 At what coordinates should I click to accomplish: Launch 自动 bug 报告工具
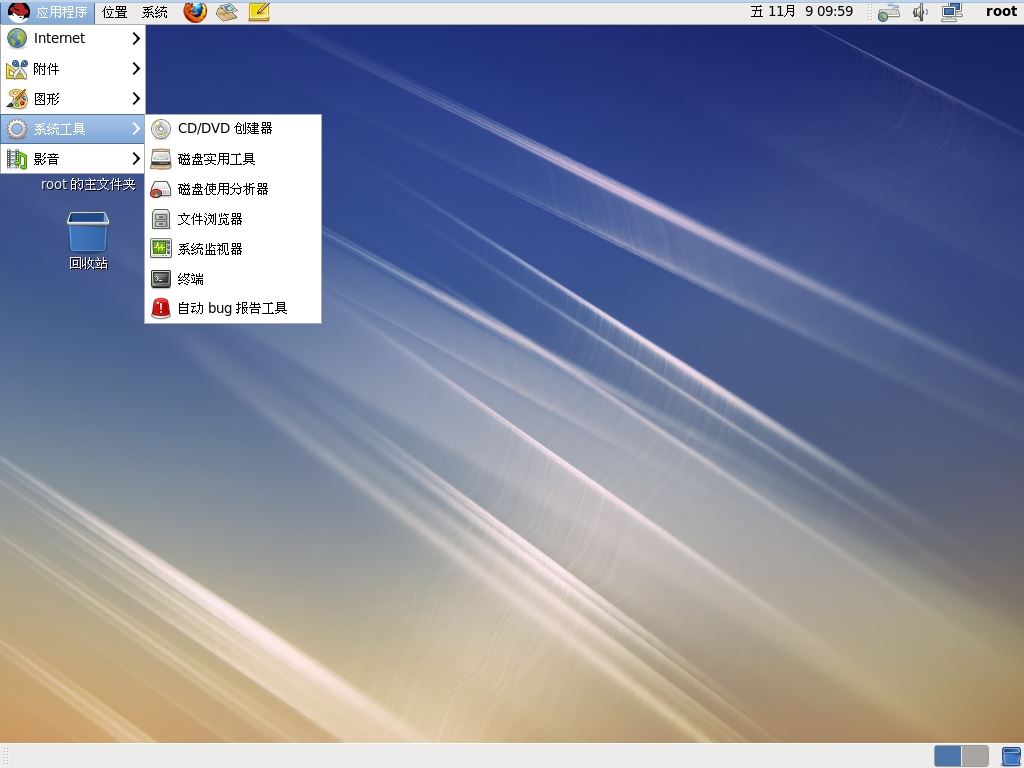(x=232, y=308)
